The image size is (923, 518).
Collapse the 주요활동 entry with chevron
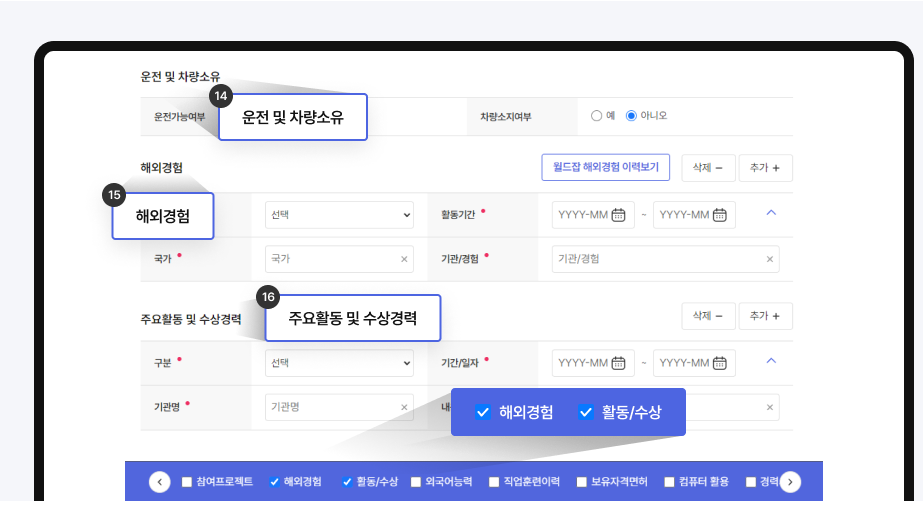pyautogui.click(x=771, y=361)
